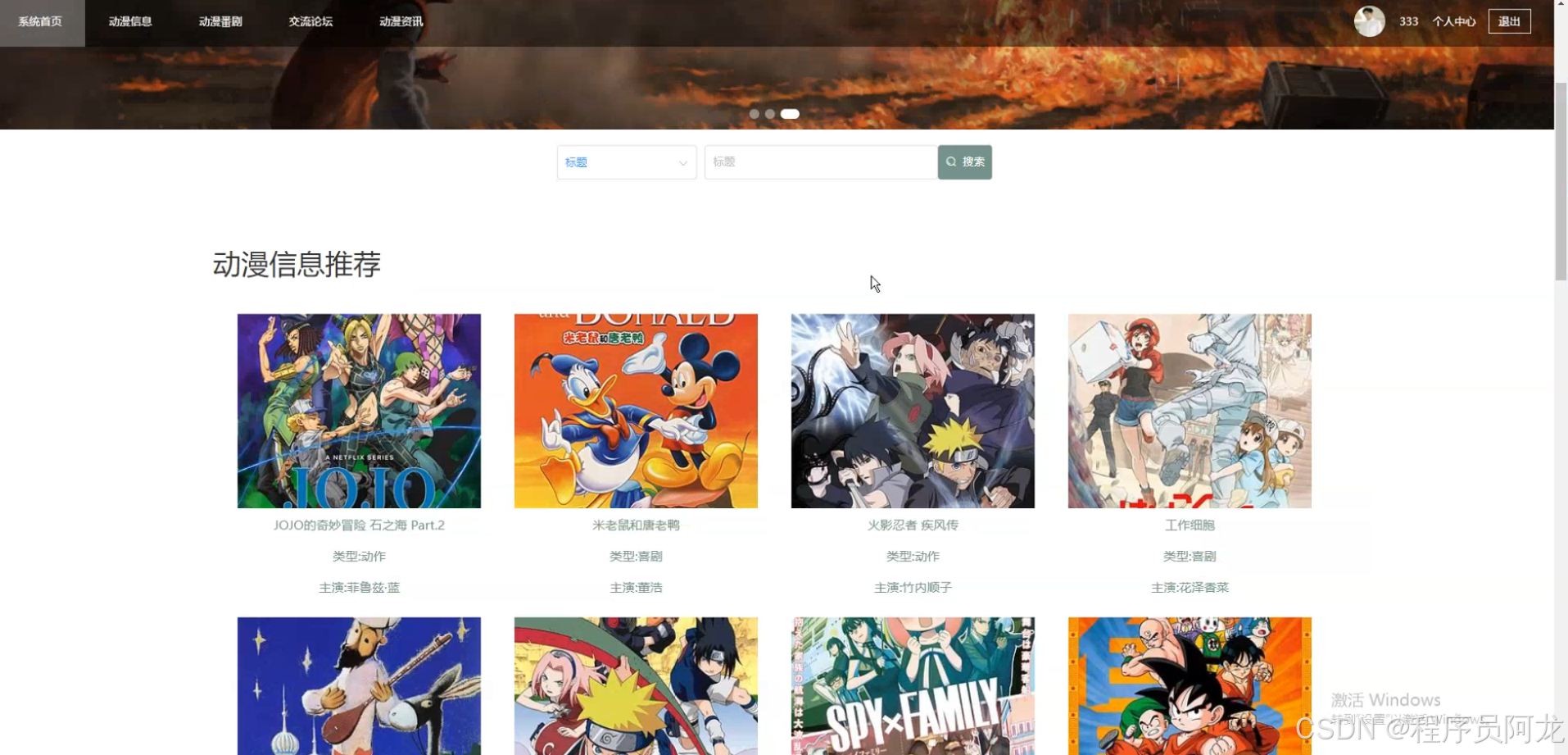Viewport: 1568px width, 755px height.
Task: Click the 动漫信息推荐 section heading
Action: 297,265
